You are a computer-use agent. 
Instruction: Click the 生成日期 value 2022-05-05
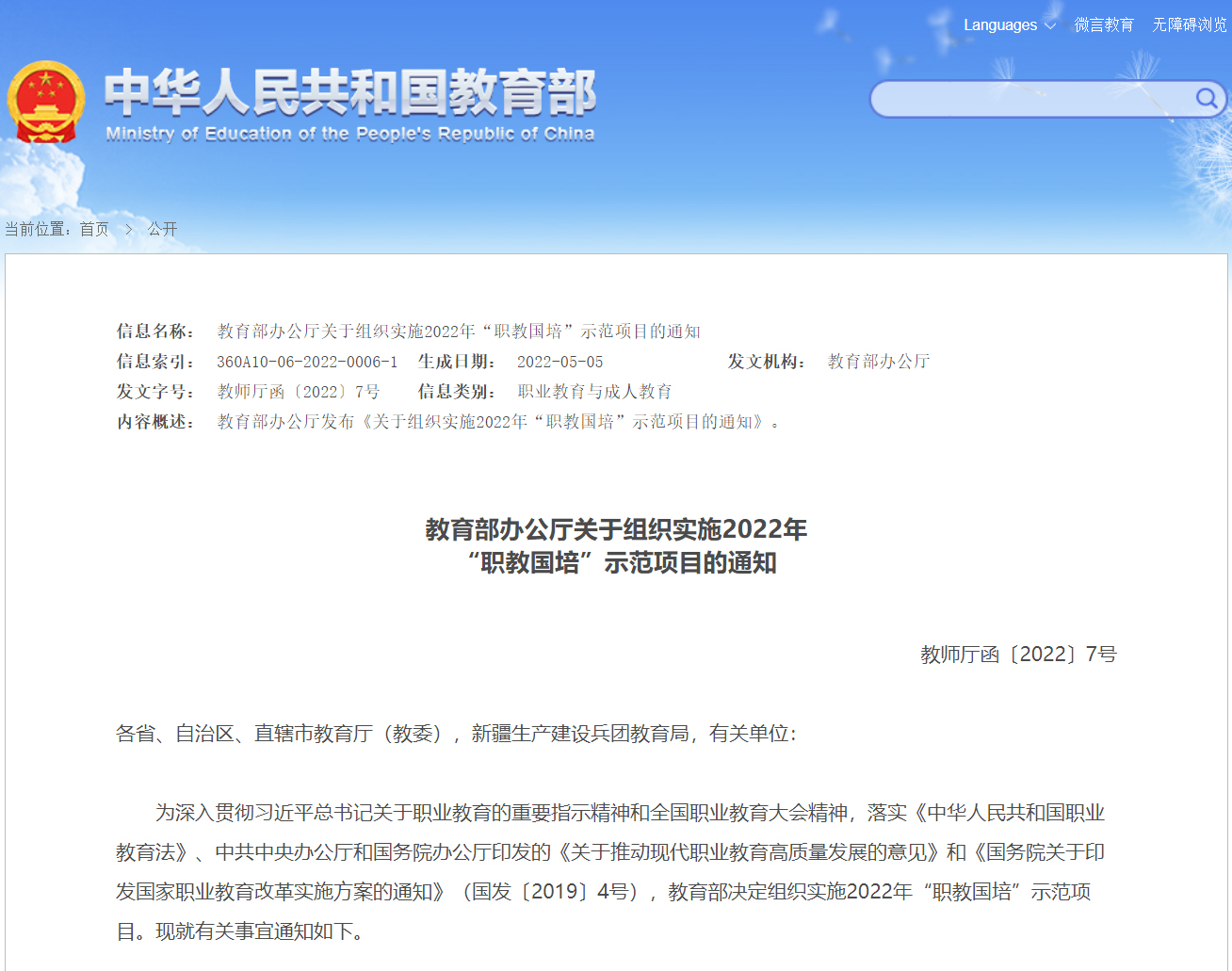pos(559,362)
